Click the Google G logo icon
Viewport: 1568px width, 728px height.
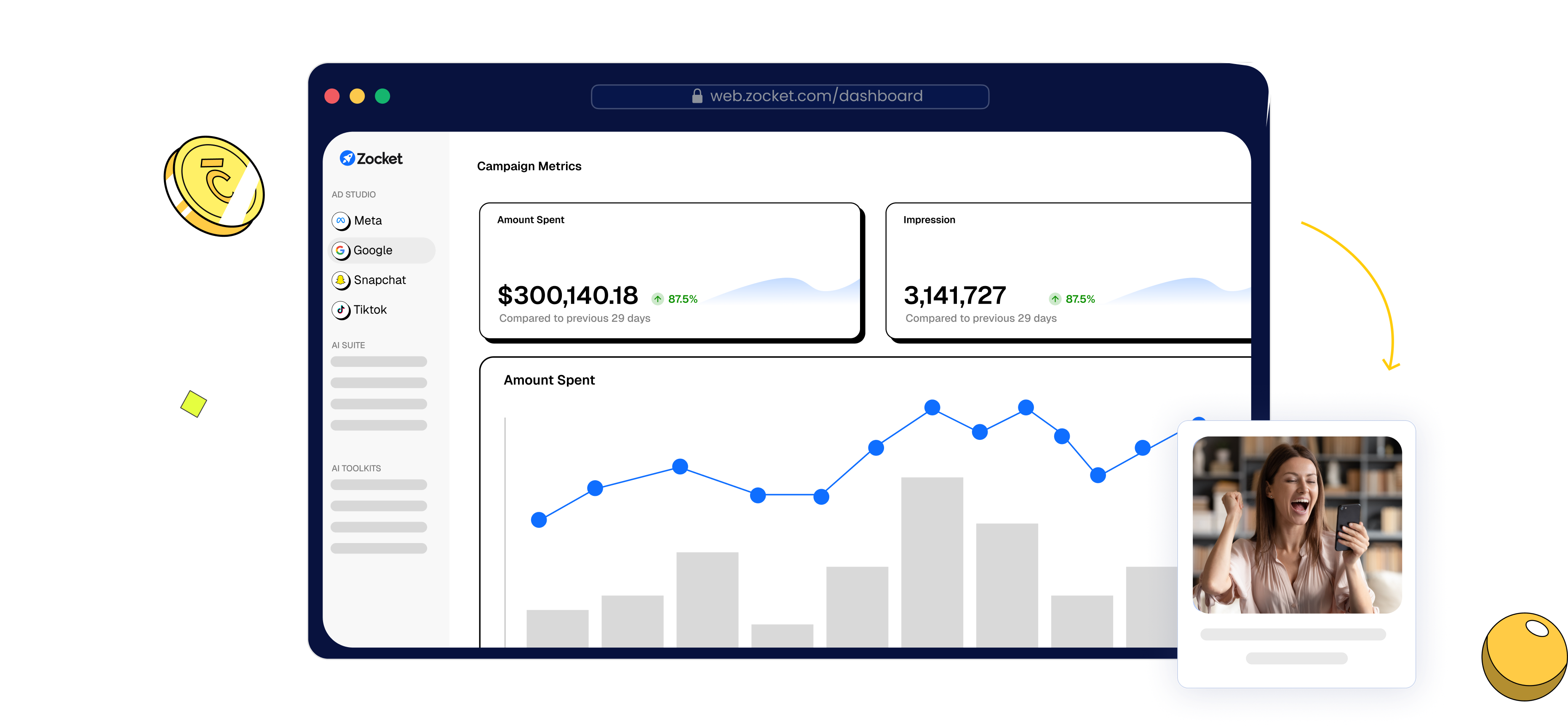(340, 250)
